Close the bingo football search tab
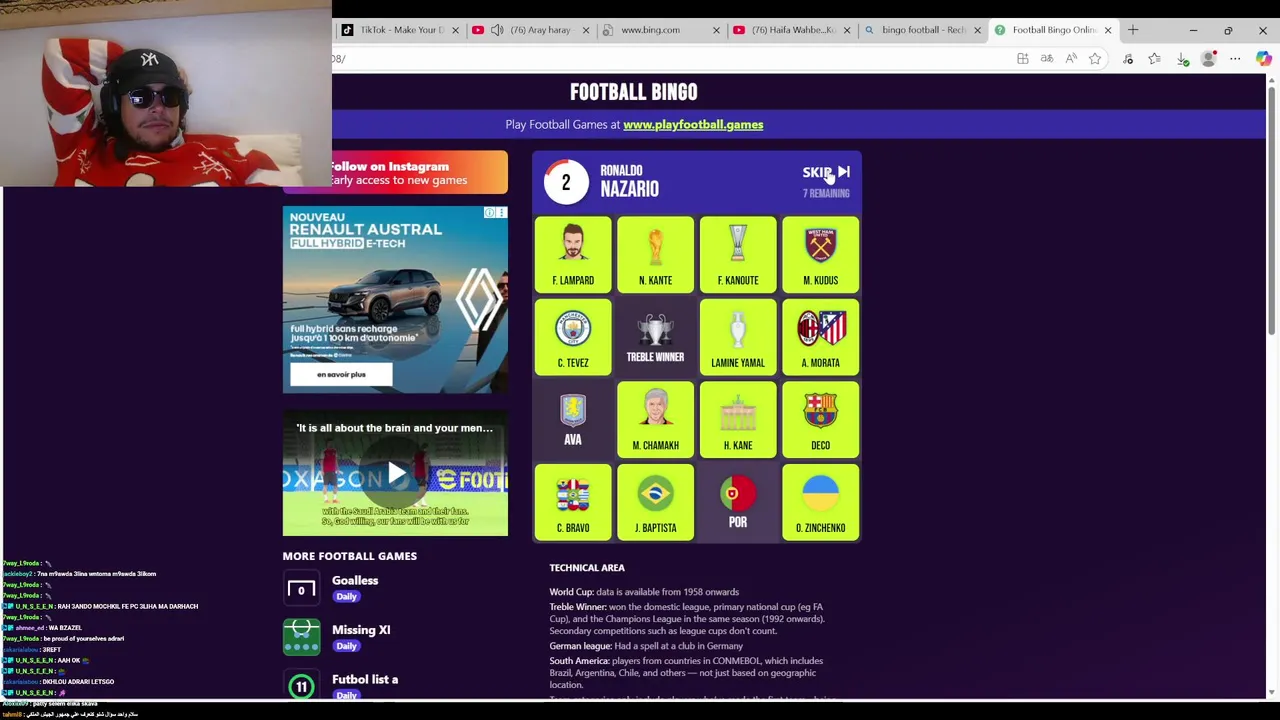 click(977, 30)
